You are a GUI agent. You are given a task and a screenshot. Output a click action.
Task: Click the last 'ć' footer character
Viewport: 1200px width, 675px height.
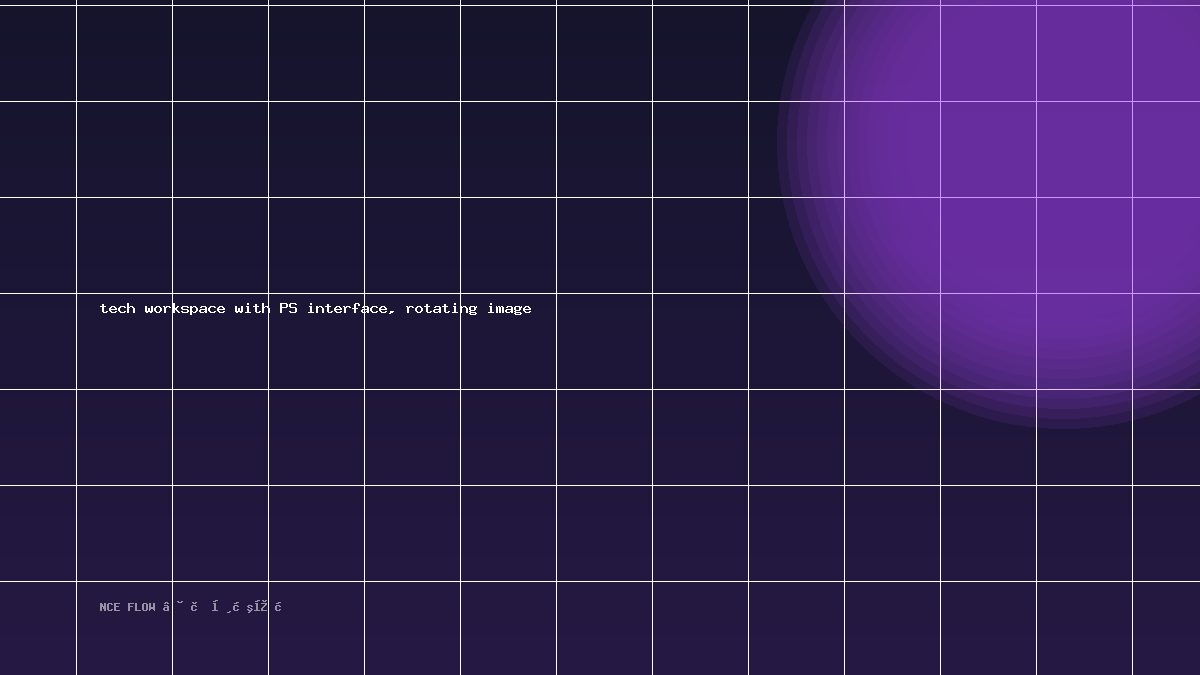[278, 606]
